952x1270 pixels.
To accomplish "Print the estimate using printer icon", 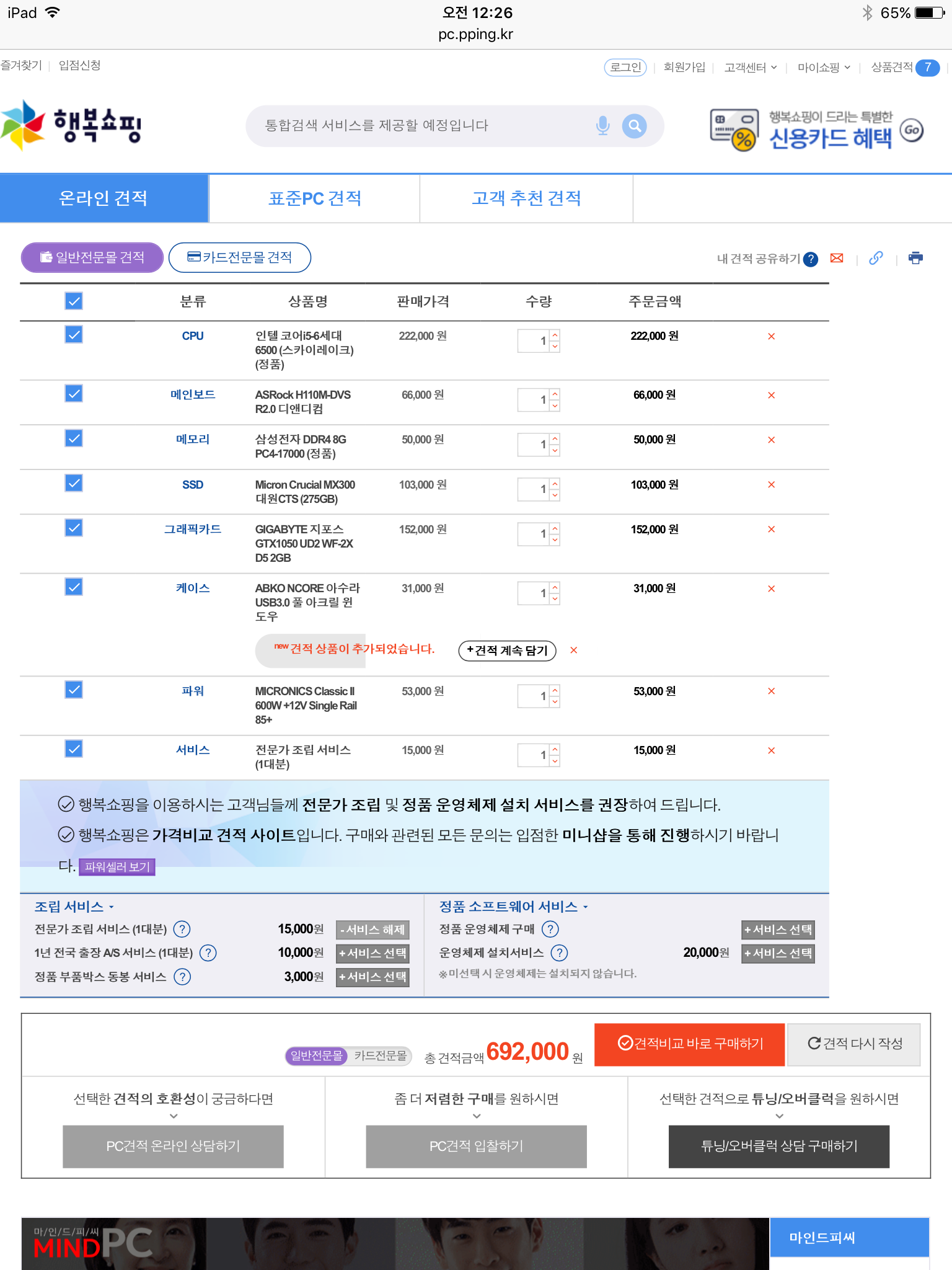I will tap(915, 258).
